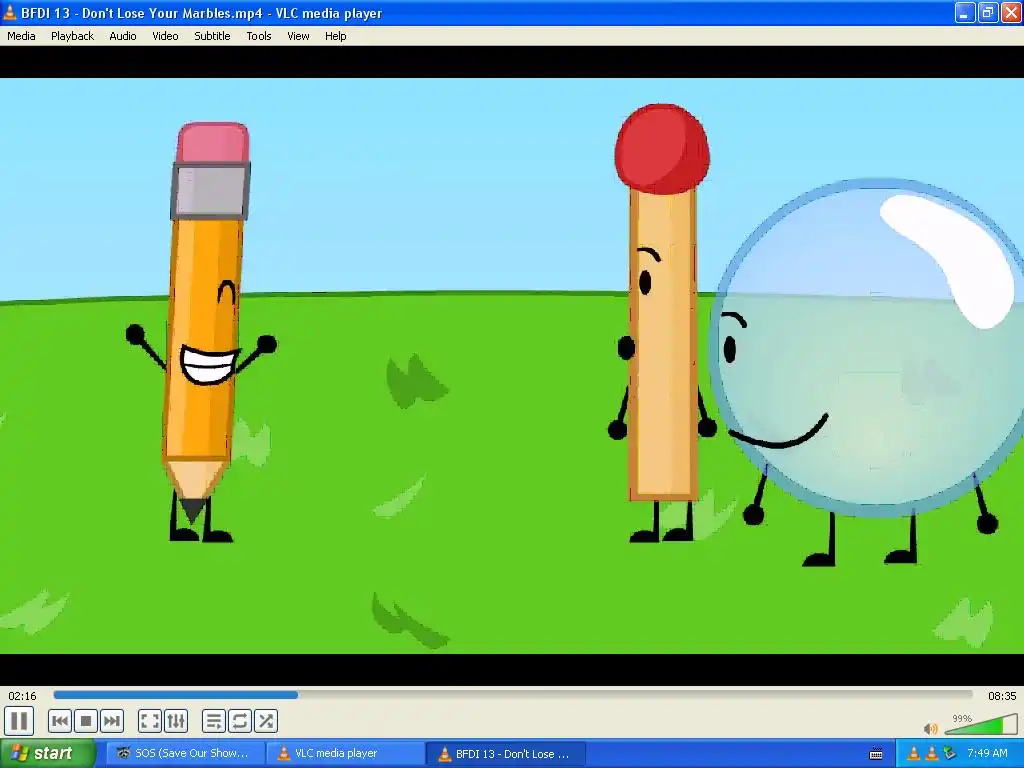Stop playback with the square button
The image size is (1024, 768).
86,722
